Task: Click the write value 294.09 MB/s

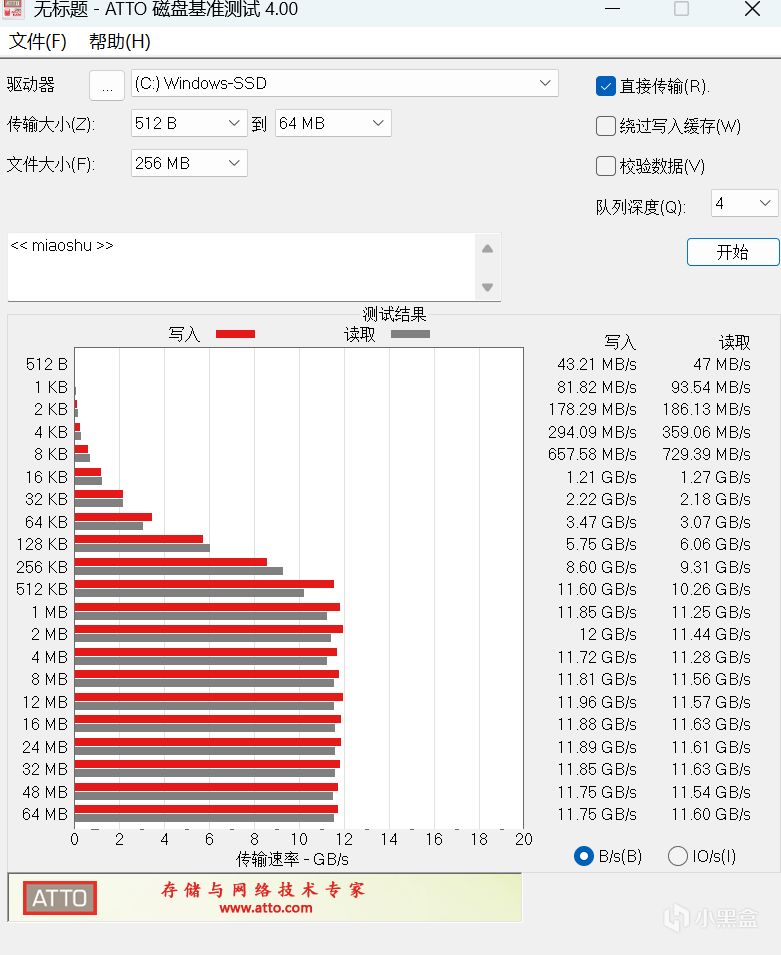Action: click(592, 432)
